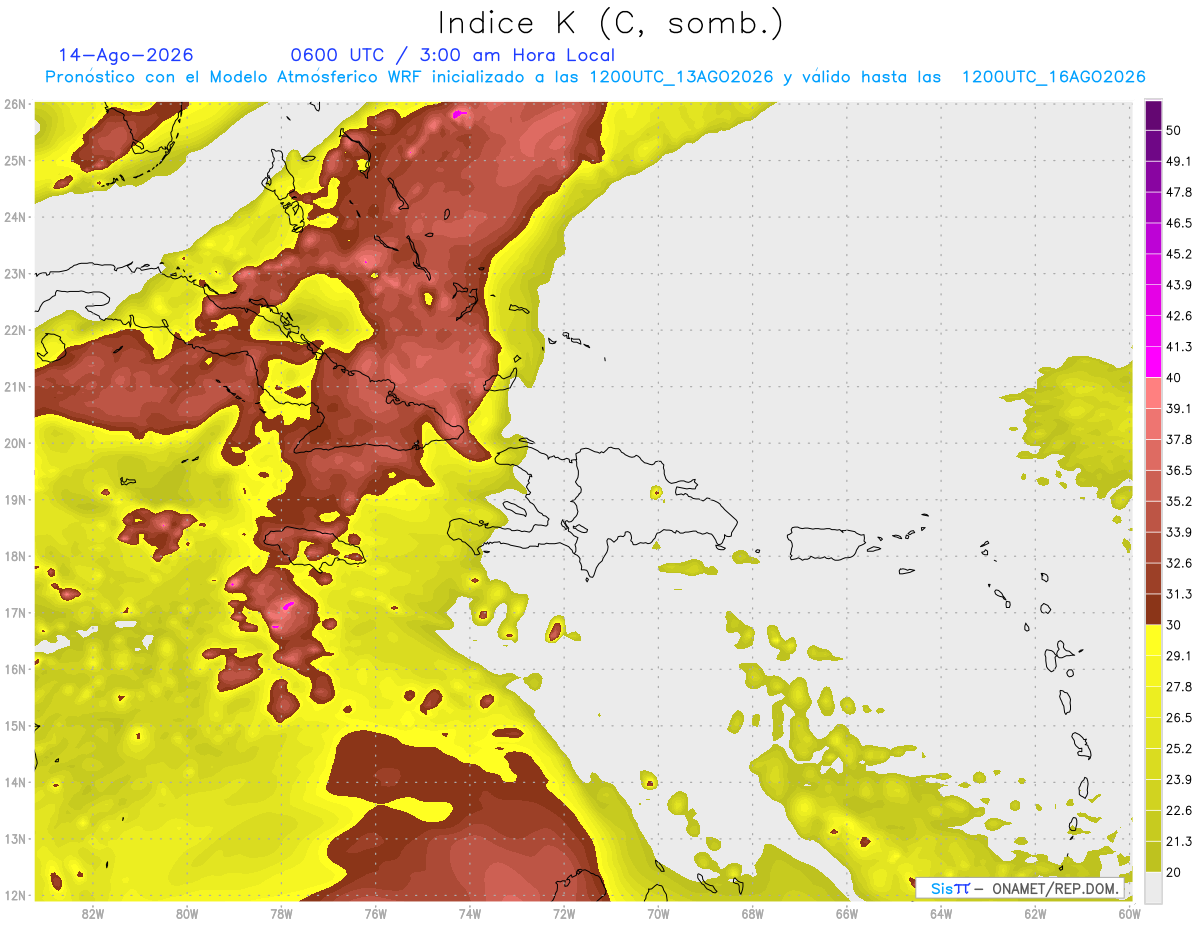
Task: Click the "72W" longitude label
Action: point(564,913)
